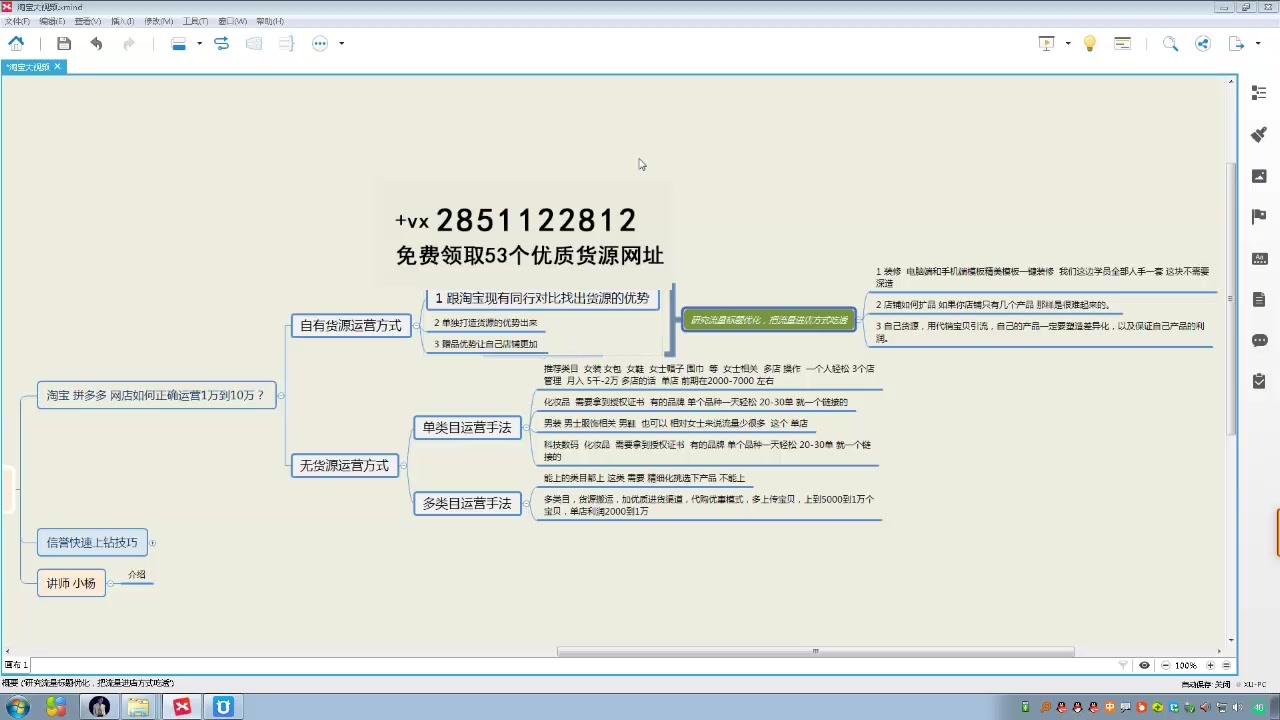
Task: Zoom out with the minus button
Action: click(x=1166, y=665)
